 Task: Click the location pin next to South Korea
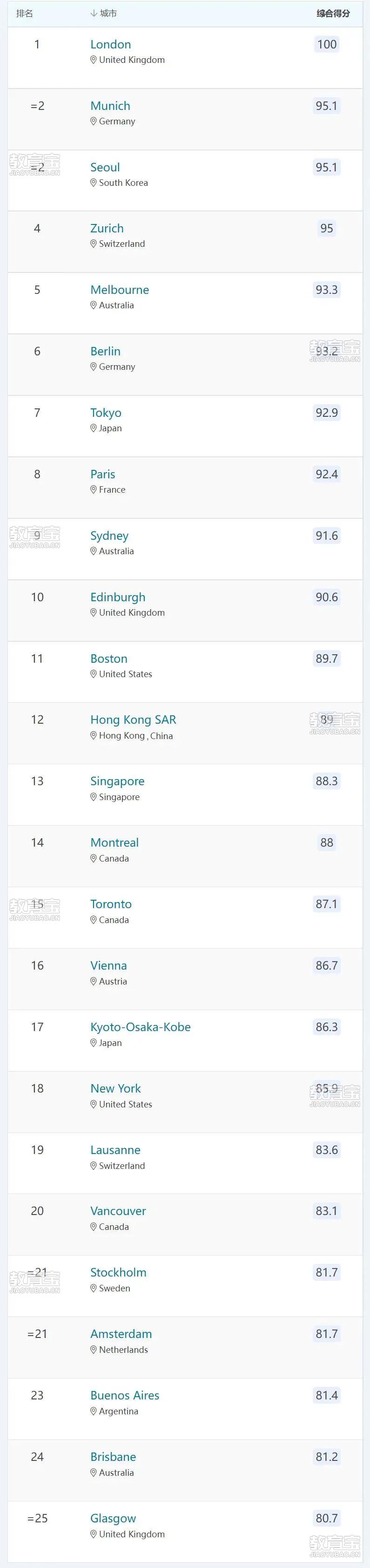(94, 183)
